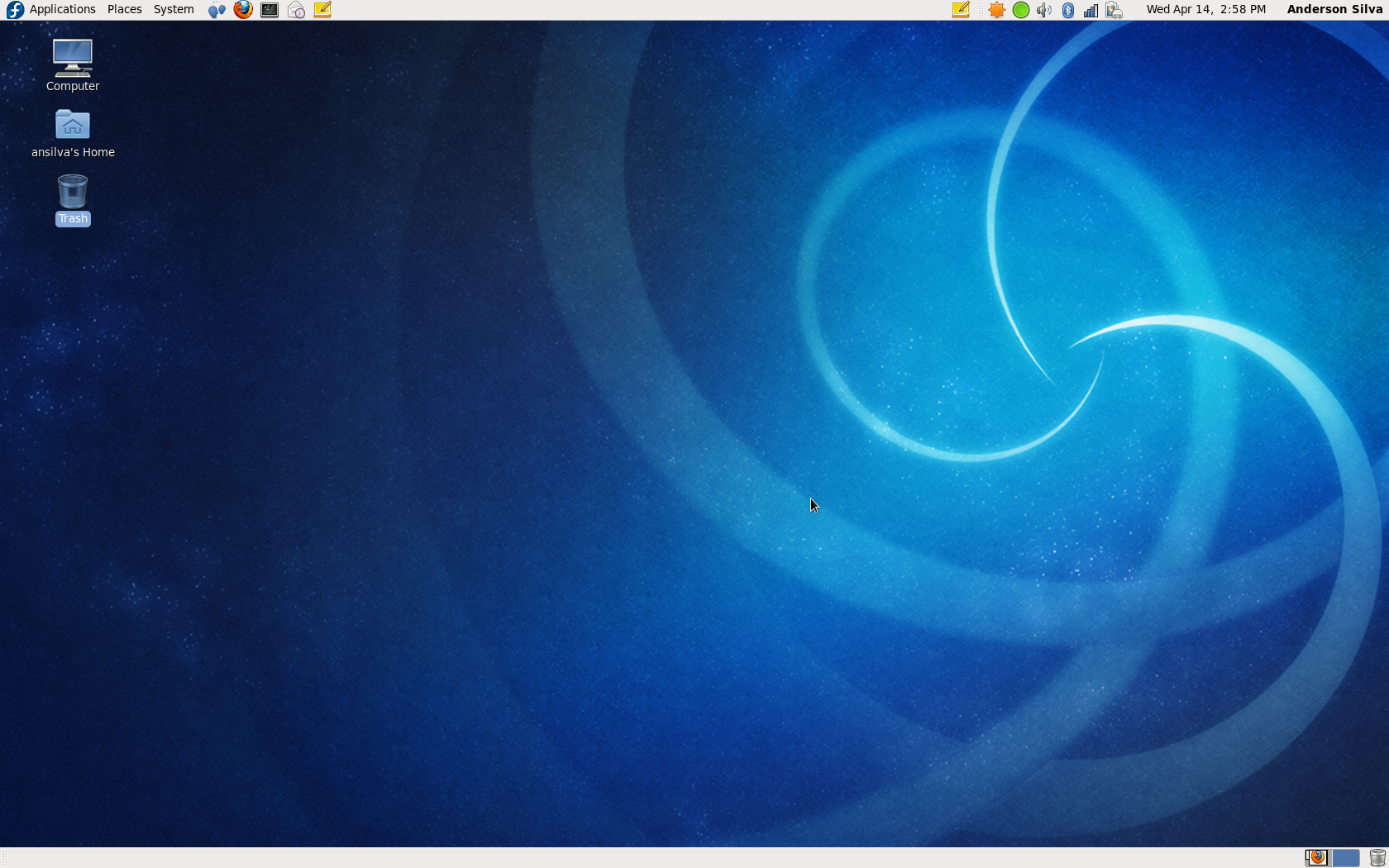Viewport: 1389px width, 868px height.
Task: Open the Terminal launcher icon
Action: 270,10
